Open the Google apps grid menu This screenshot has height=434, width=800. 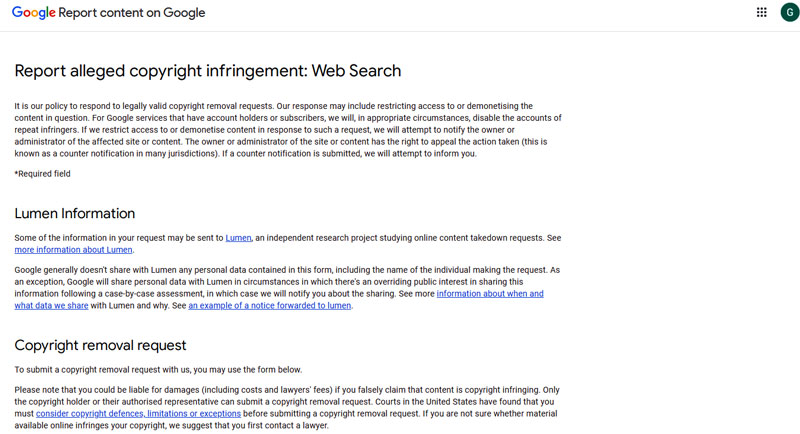pyautogui.click(x=761, y=12)
